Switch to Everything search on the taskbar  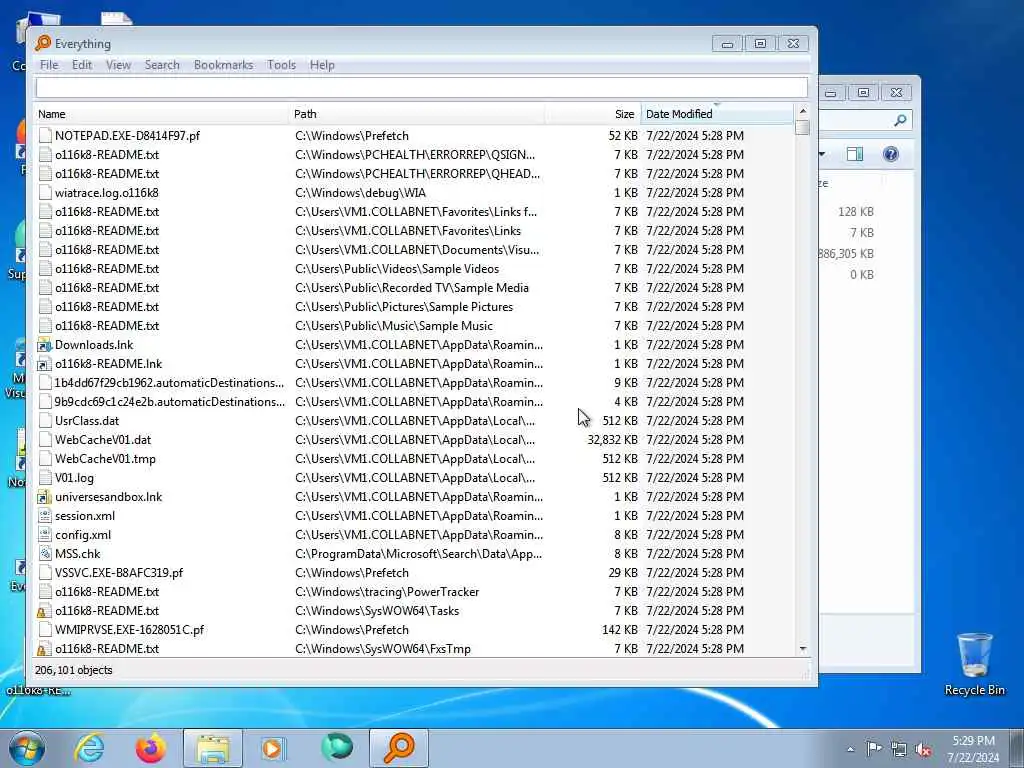(x=399, y=748)
